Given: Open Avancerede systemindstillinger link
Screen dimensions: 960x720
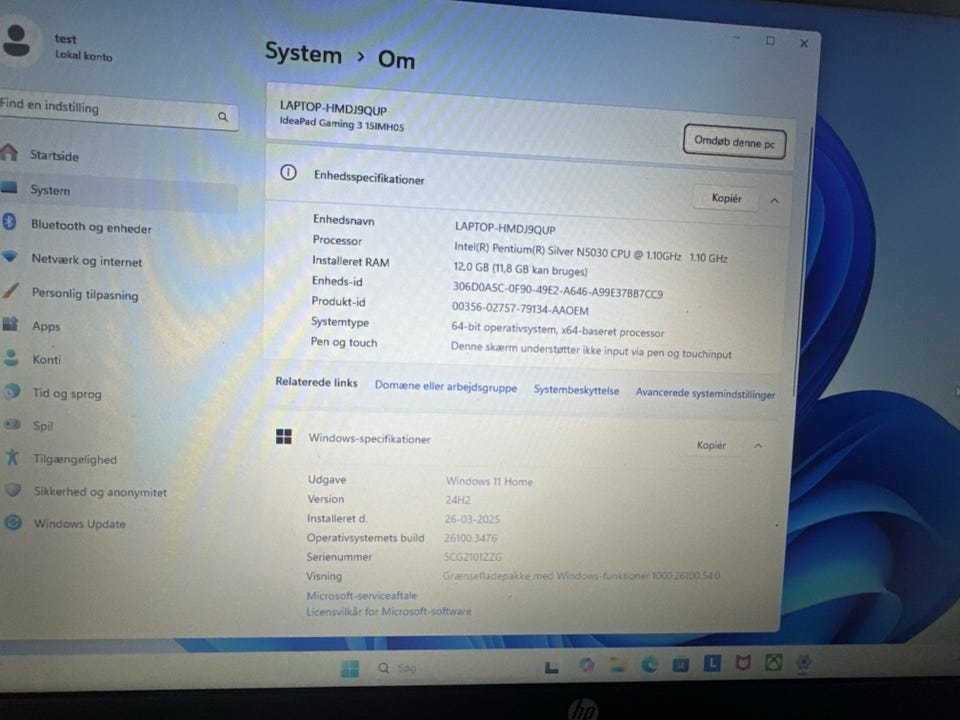Looking at the screenshot, I should click(705, 393).
